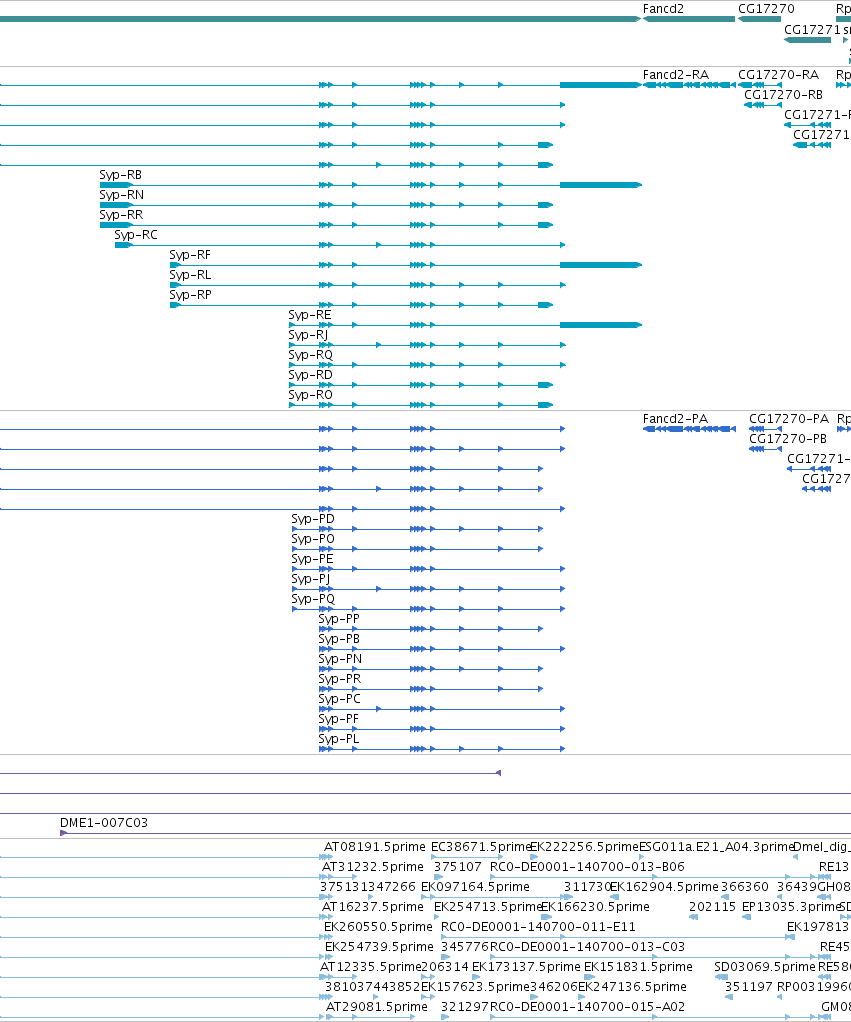Open the EK260550.5prime EST label
The width and height of the screenshot is (851, 1022).
[x=378, y=927]
